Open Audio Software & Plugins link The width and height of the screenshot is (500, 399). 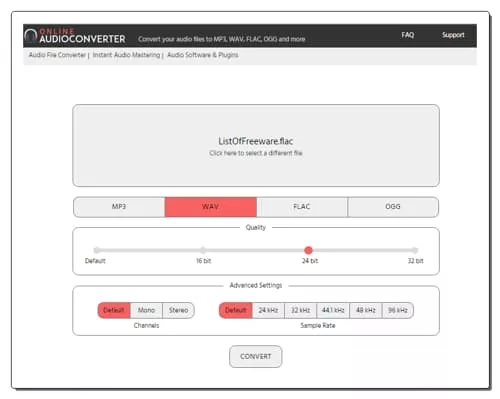coord(203,55)
